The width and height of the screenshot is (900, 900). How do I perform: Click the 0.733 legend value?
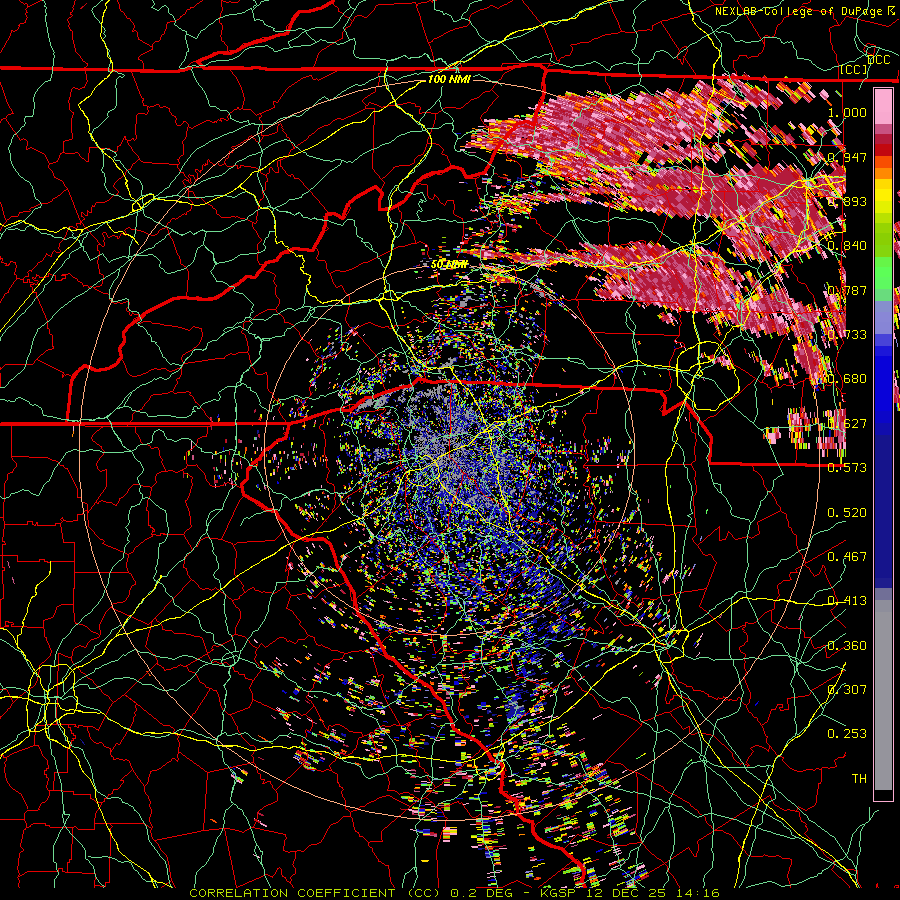847,334
